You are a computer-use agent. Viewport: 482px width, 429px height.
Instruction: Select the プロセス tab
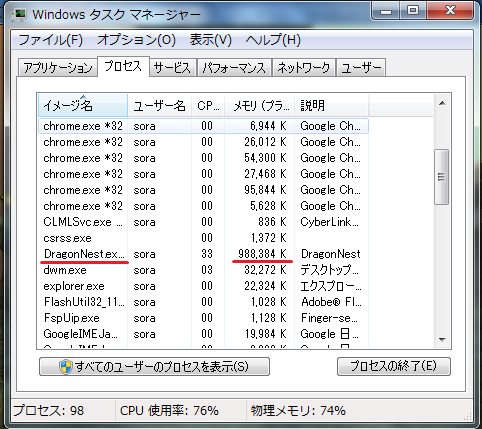[x=123, y=66]
